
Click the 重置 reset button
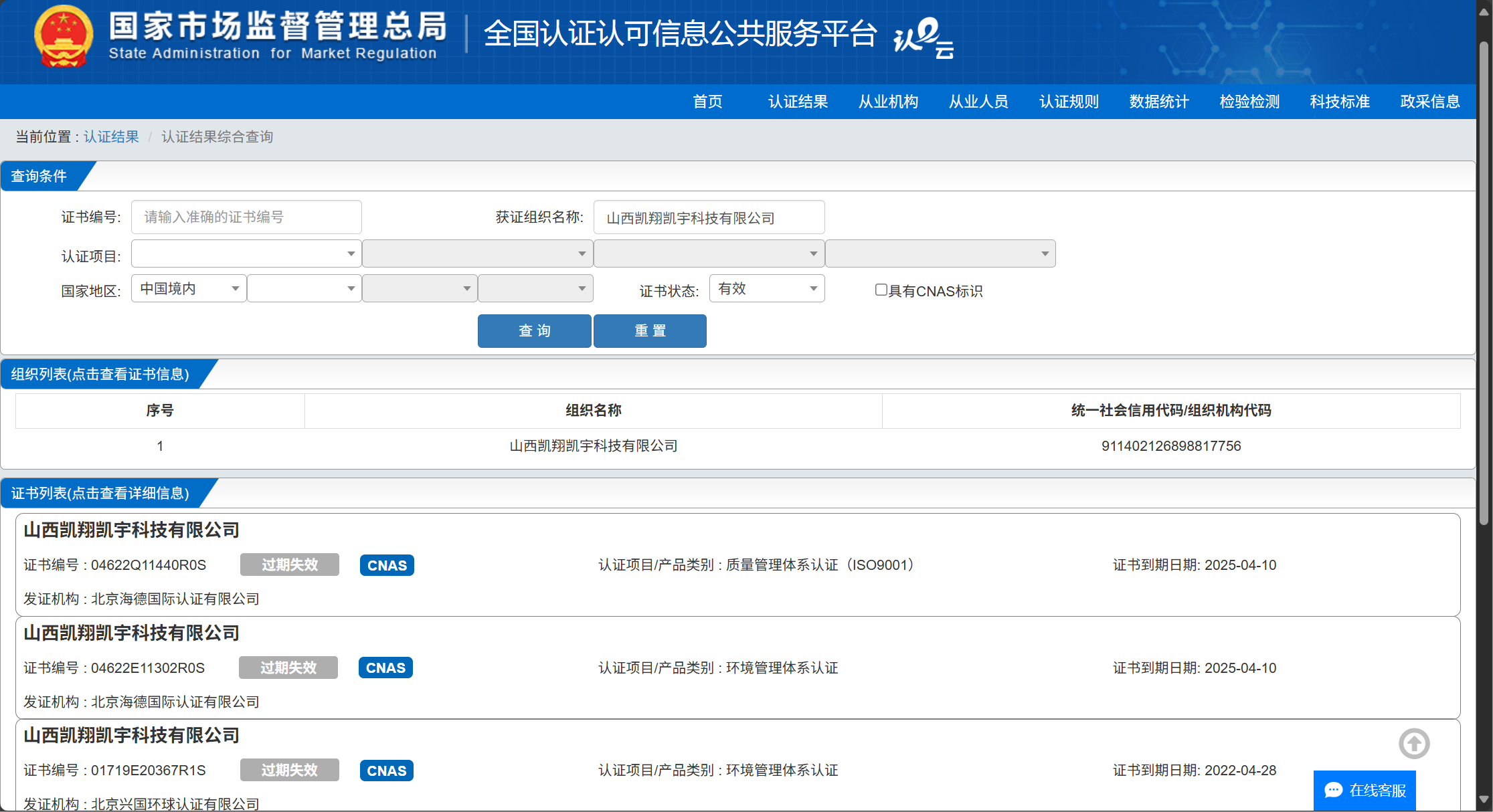pyautogui.click(x=650, y=331)
